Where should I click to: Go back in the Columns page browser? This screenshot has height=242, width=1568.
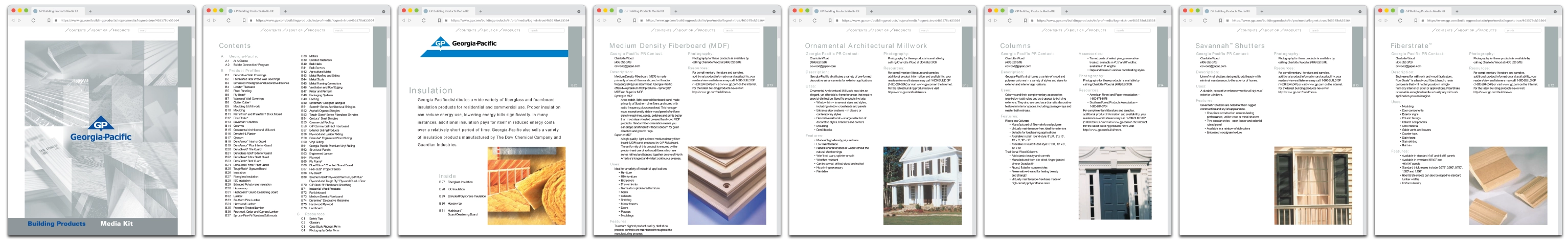pyautogui.click(x=989, y=20)
